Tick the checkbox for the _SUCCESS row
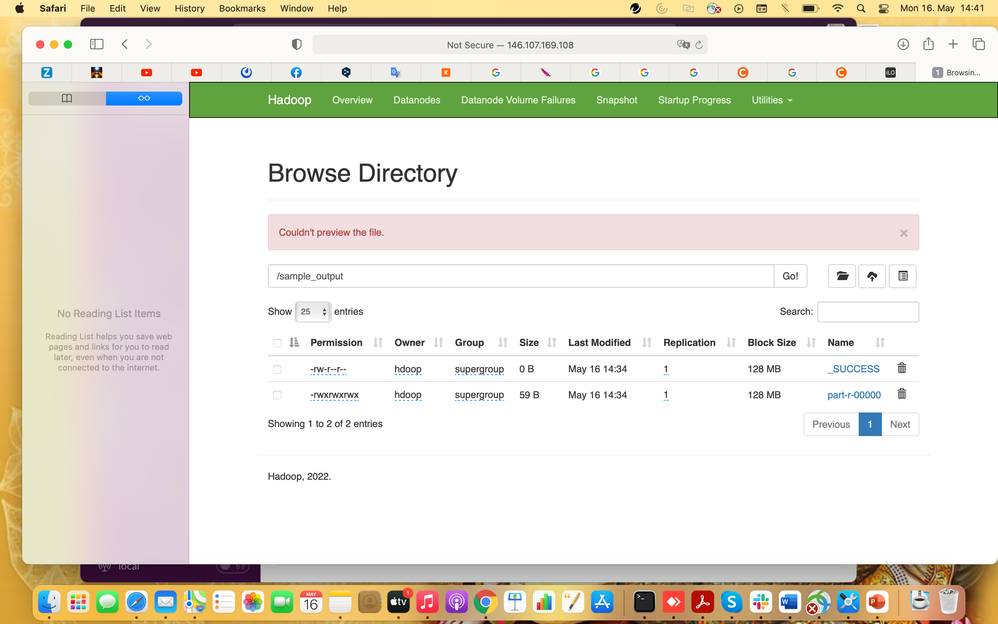Screen dimensions: 998x624 pyautogui.click(x=277, y=369)
